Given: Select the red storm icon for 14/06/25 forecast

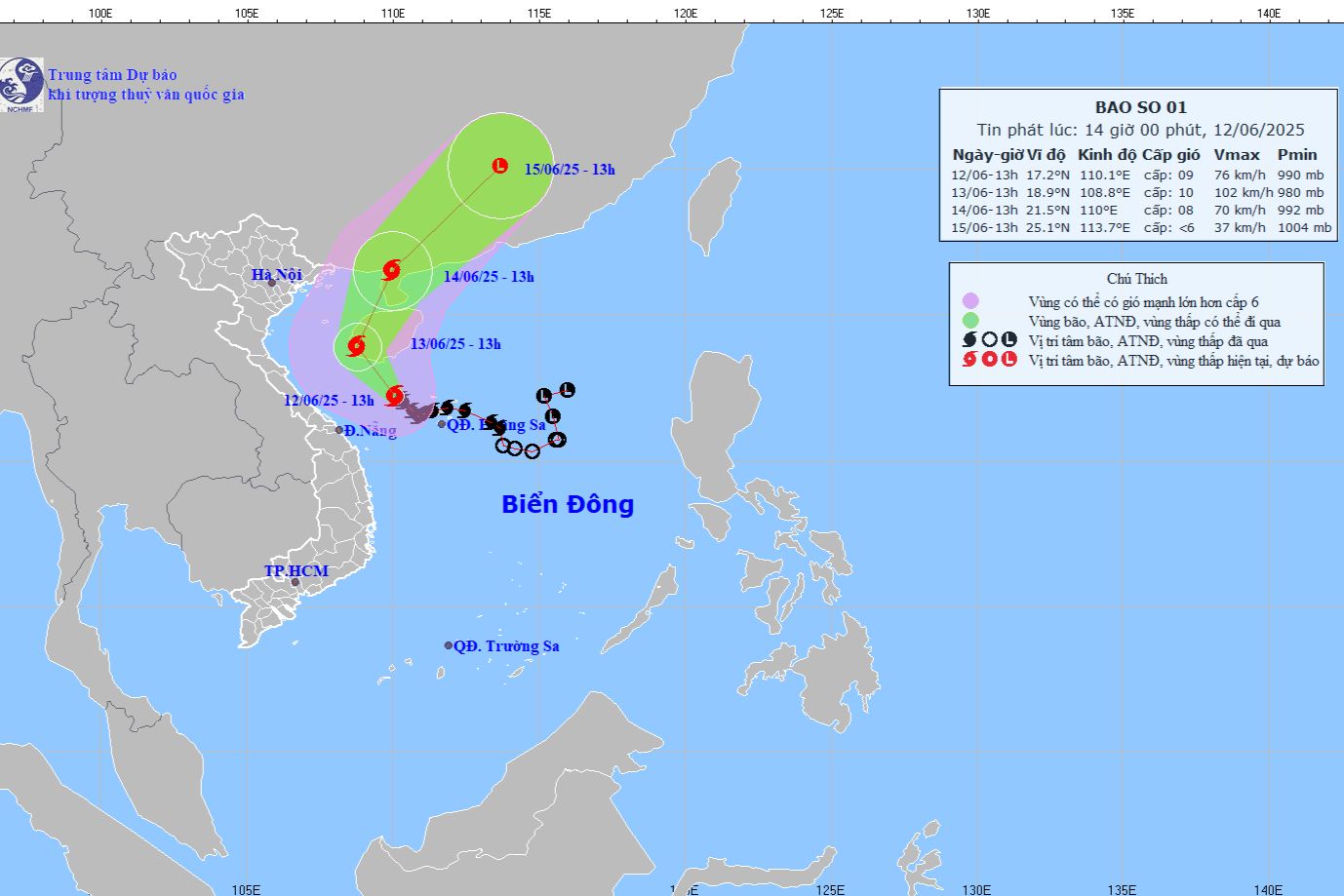Looking at the screenshot, I should (392, 270).
